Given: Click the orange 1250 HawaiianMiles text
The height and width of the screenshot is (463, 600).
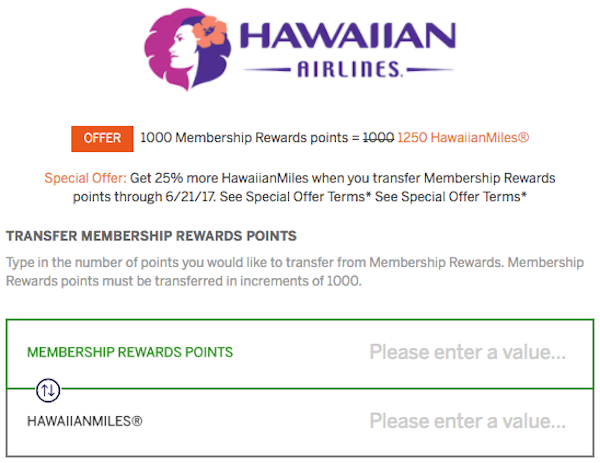Looking at the screenshot, I should [x=463, y=137].
